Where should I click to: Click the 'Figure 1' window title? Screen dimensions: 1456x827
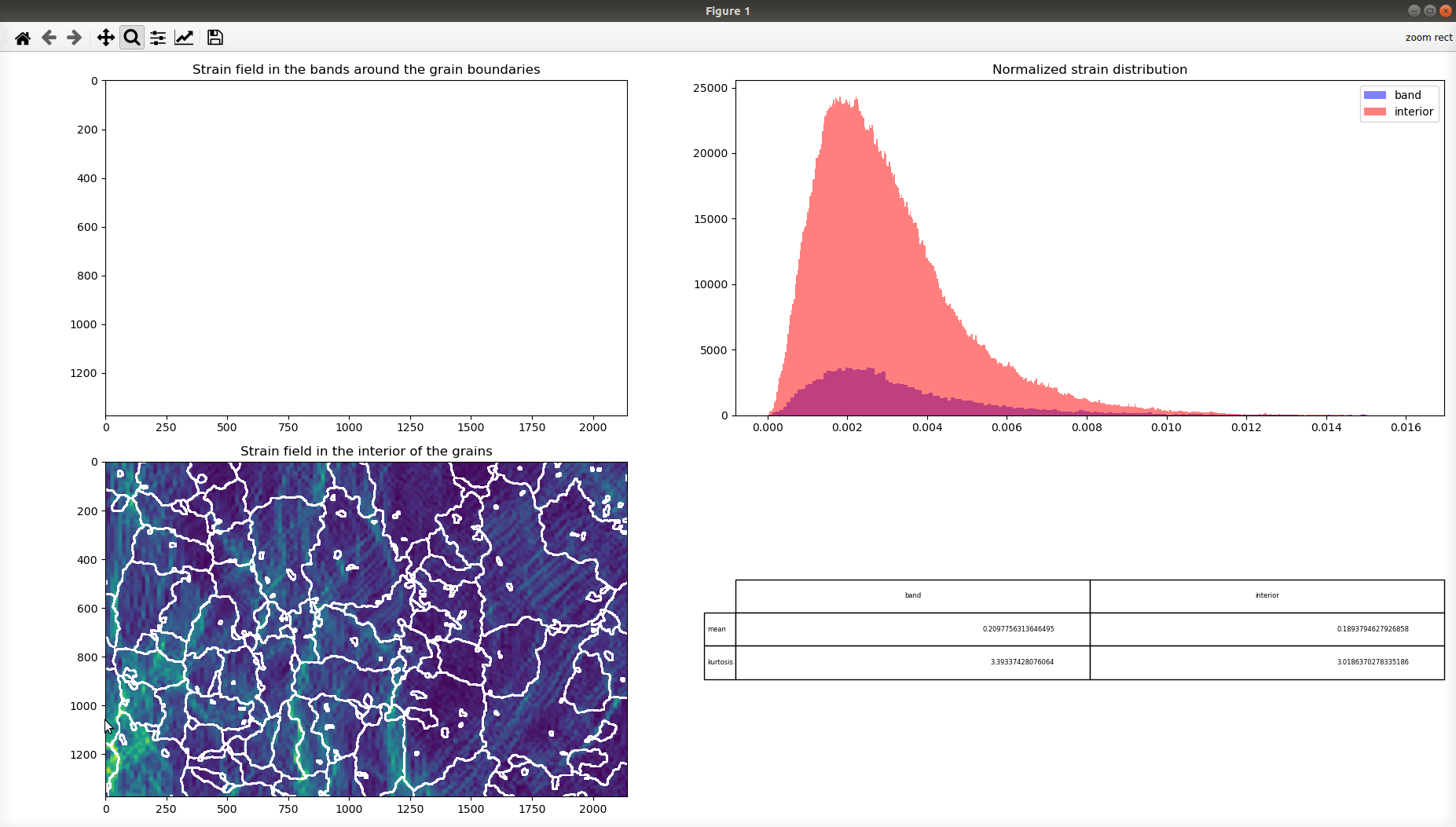(728, 11)
